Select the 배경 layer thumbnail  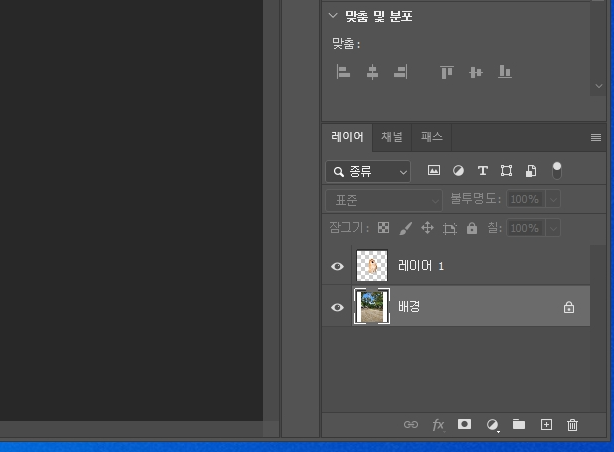pos(372,306)
